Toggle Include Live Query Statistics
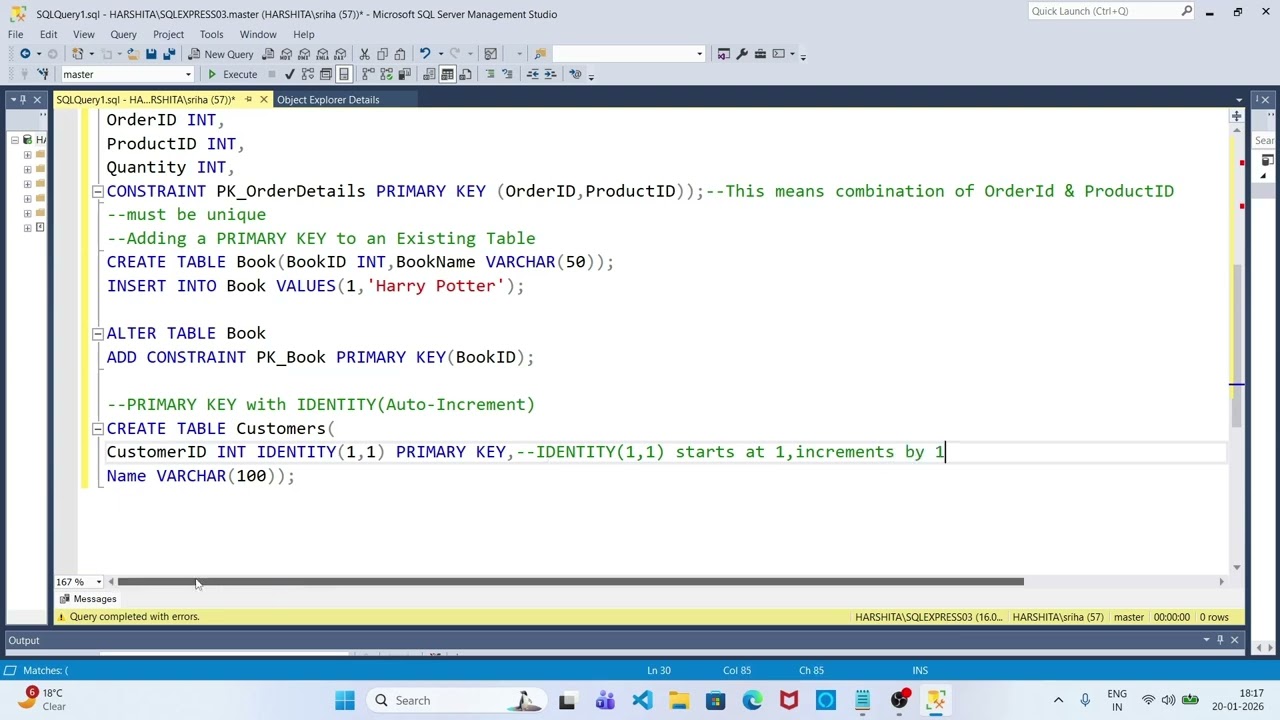 point(386,74)
